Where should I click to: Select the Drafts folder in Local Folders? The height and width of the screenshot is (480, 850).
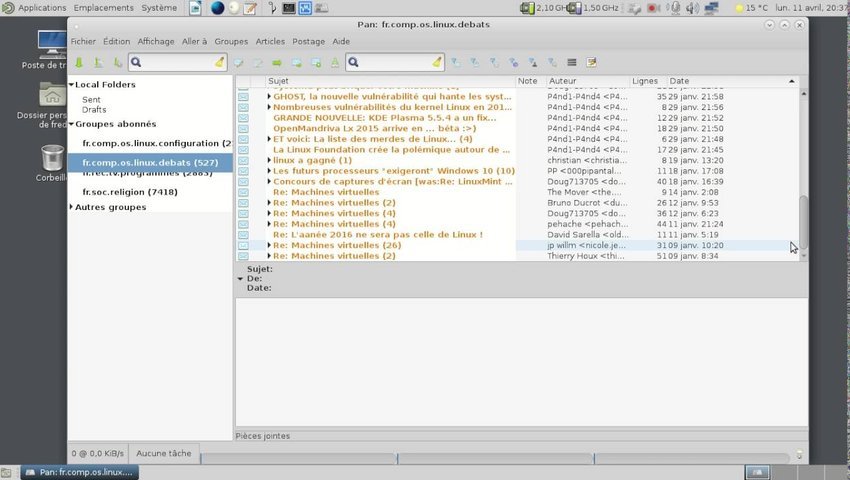point(94,110)
